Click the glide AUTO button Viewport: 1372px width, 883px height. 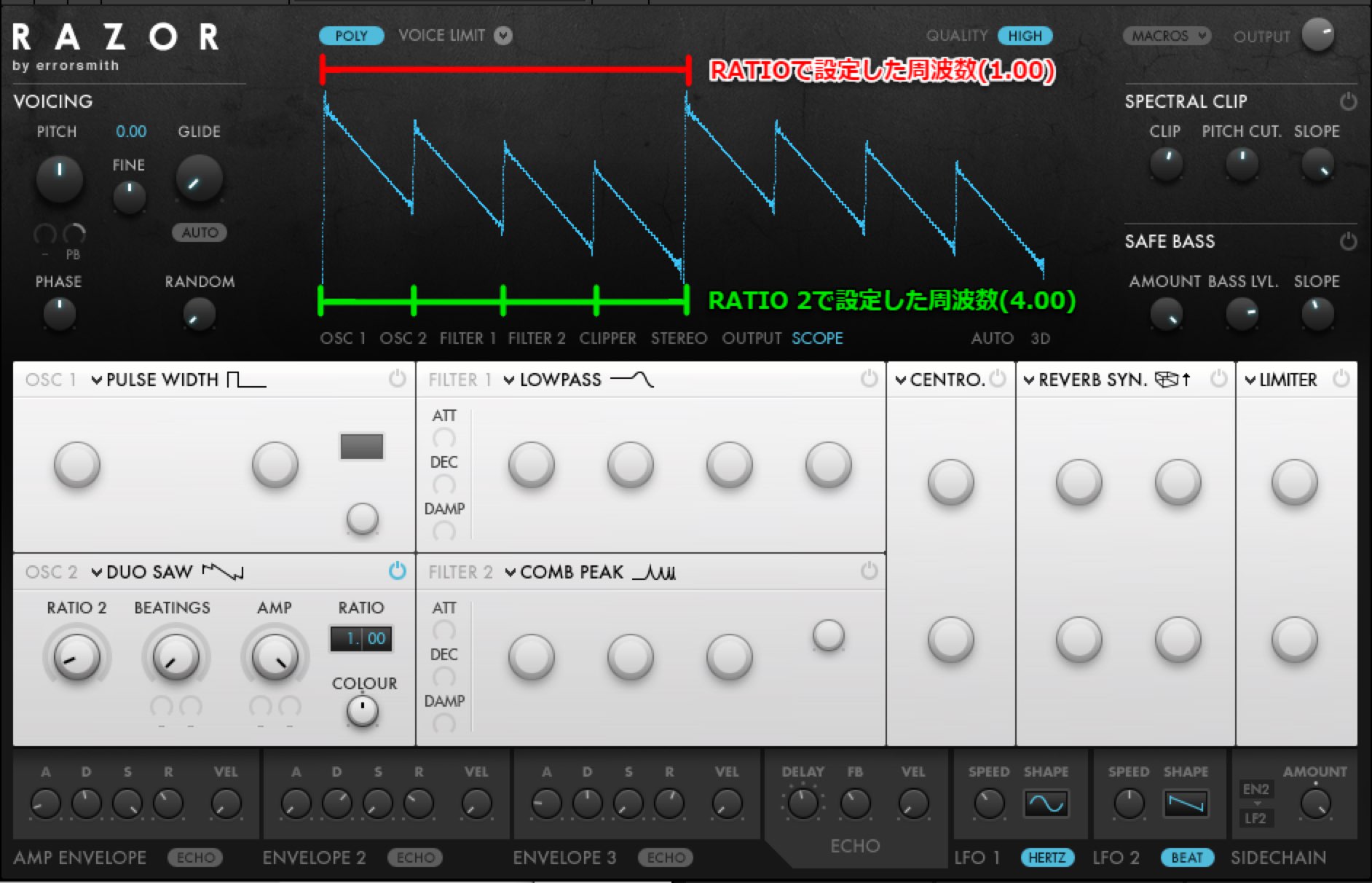coord(200,232)
